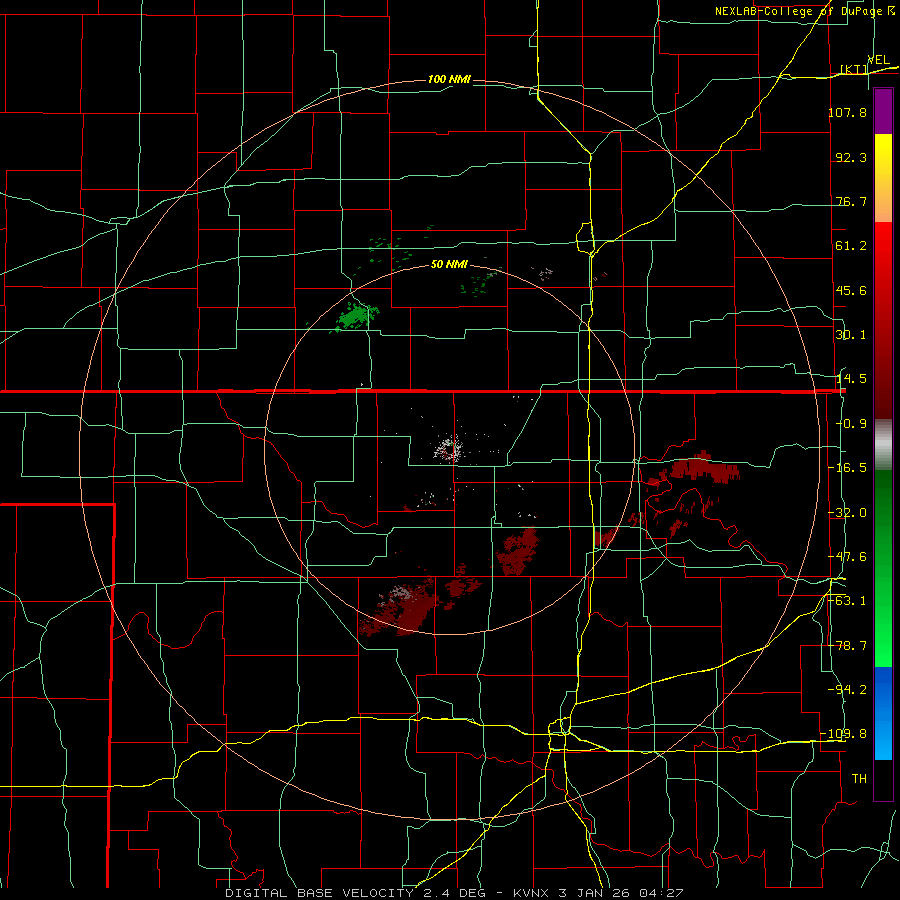This screenshot has height=900, width=900.
Task: Click the gray near-zero segment of the color scale
Action: [883, 444]
